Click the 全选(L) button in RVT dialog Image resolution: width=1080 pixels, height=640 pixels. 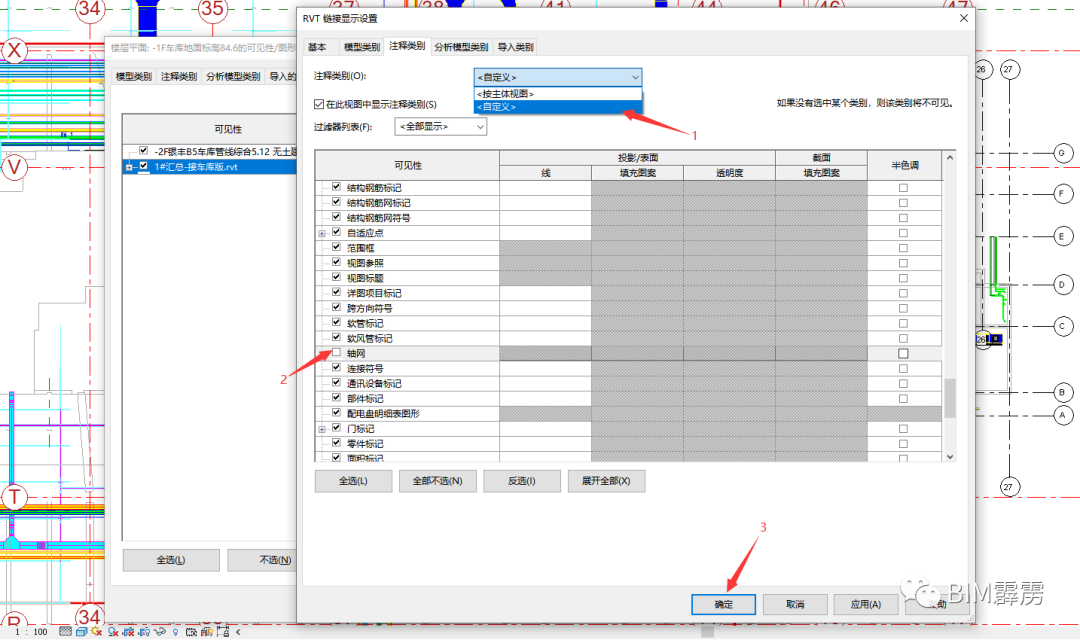tap(353, 481)
